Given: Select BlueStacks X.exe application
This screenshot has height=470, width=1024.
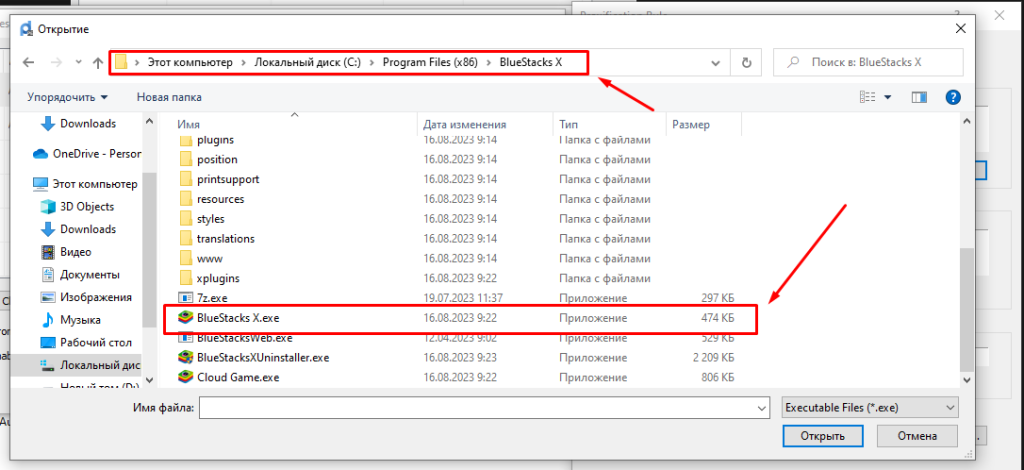Looking at the screenshot, I should tap(238, 318).
